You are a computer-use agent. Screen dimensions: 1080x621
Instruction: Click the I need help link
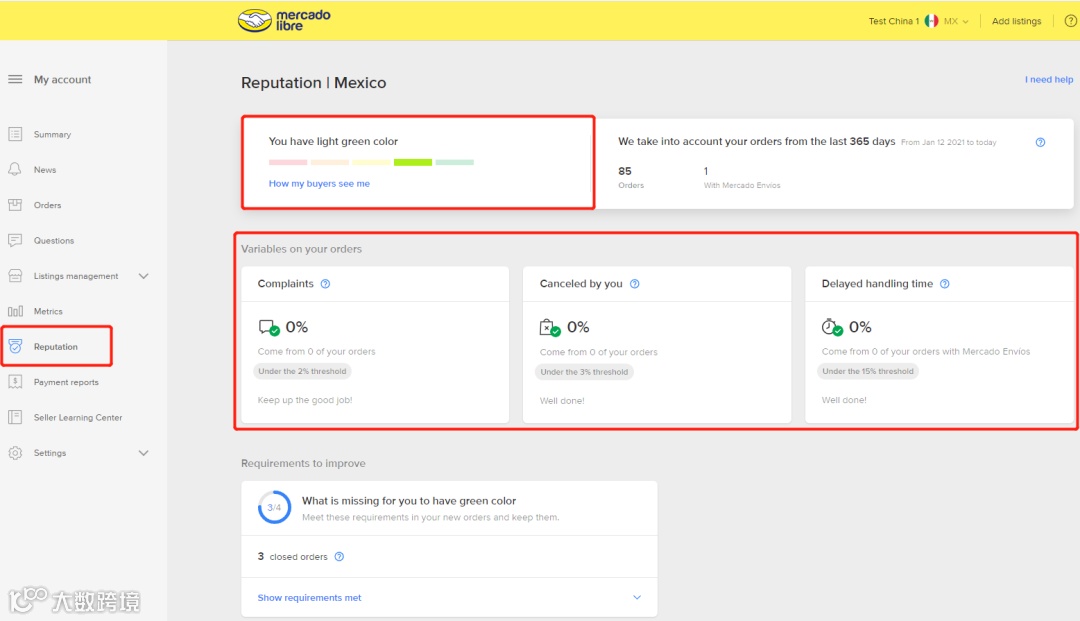(x=1048, y=79)
